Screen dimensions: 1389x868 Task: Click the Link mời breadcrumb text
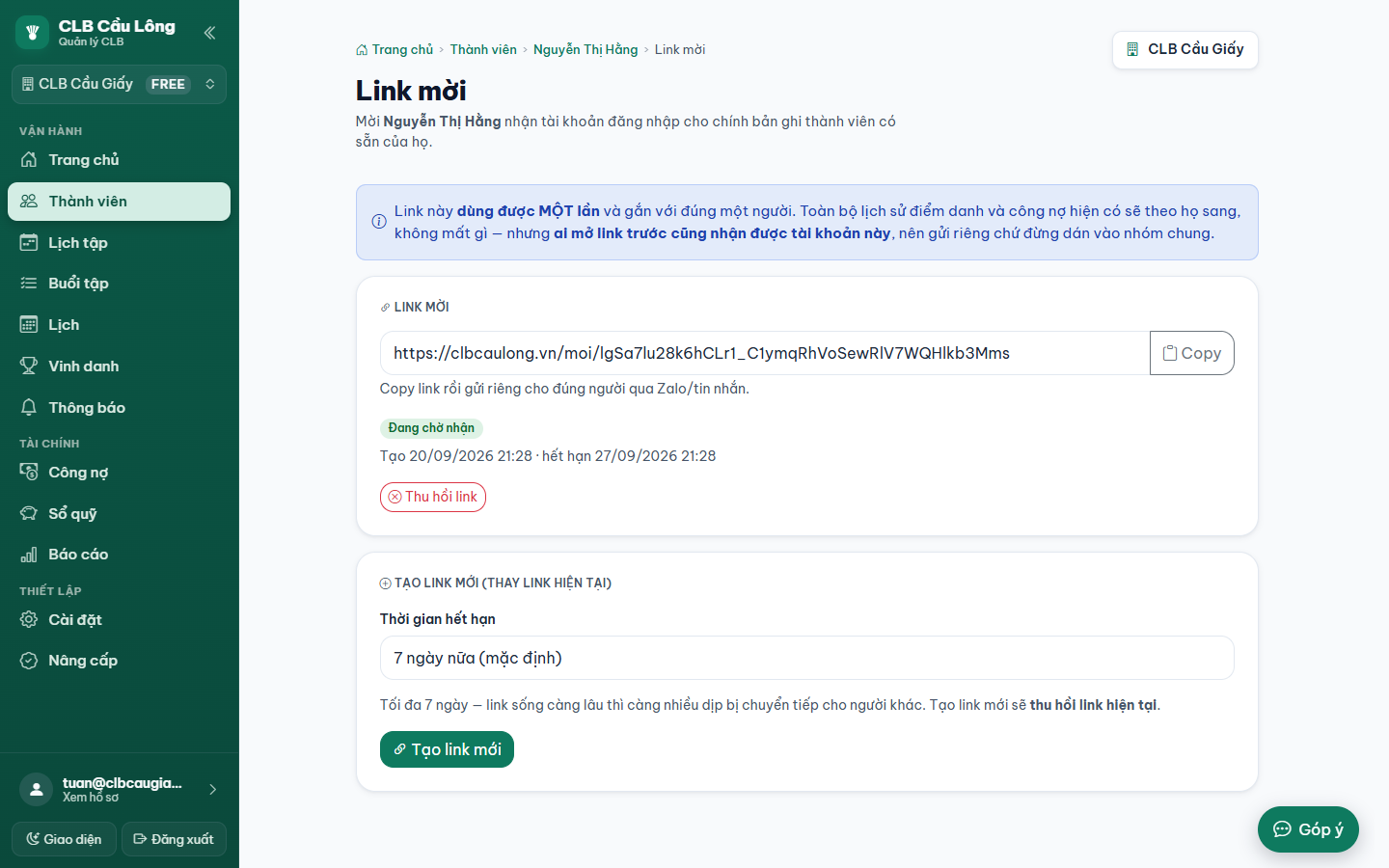click(x=680, y=49)
